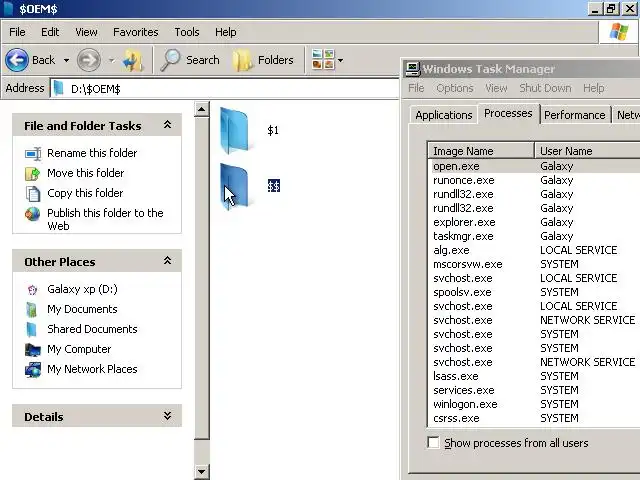Click the $1 folder name label

click(x=273, y=130)
